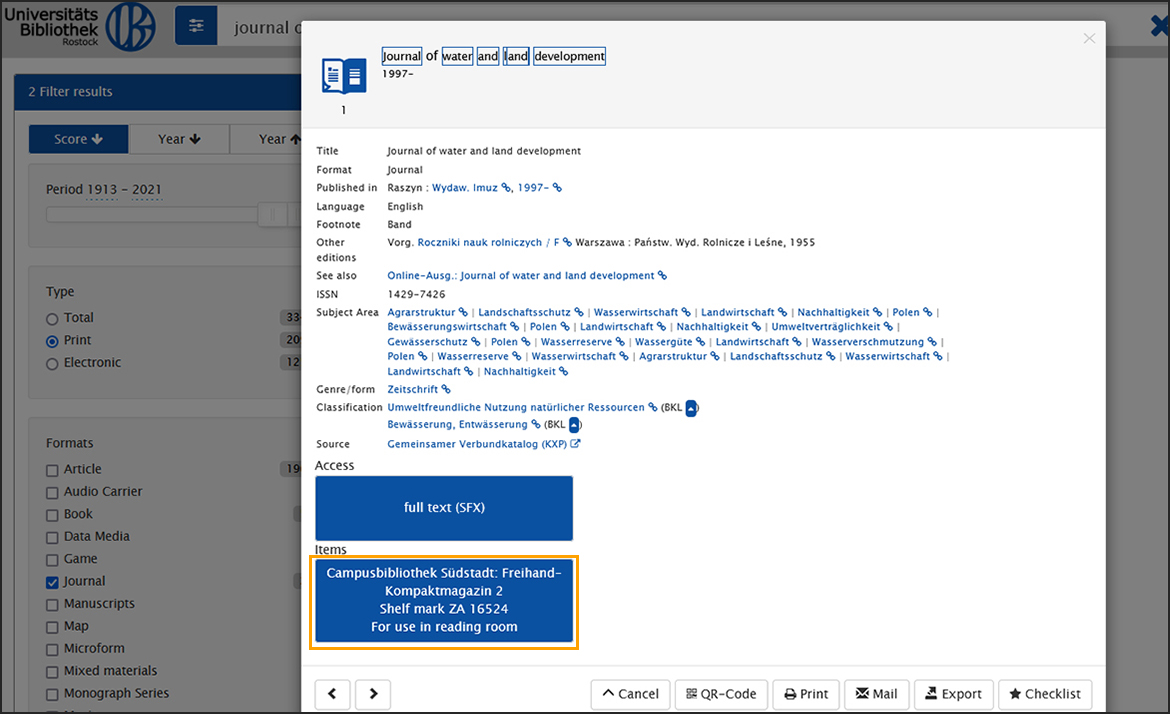Open full text (SFX) access
Viewport: 1170px width, 714px height.
pos(444,508)
